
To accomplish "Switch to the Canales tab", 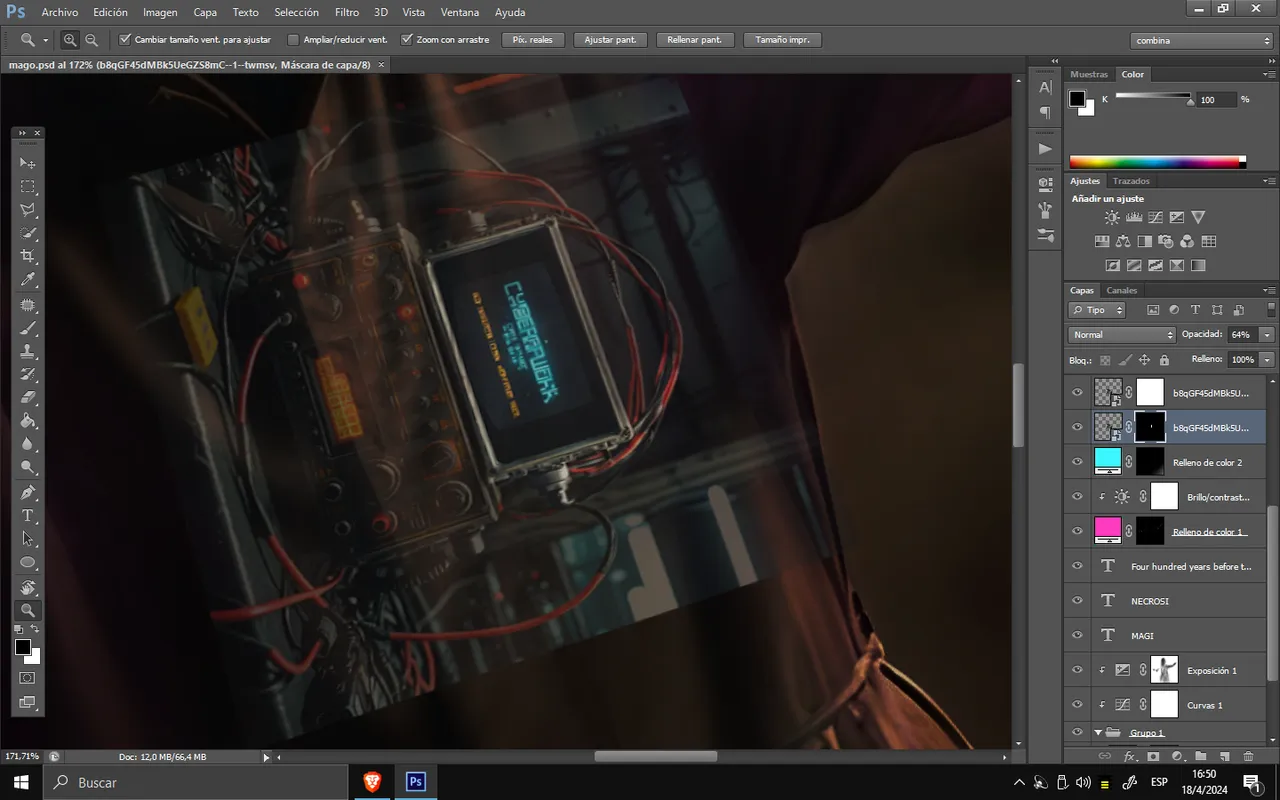I will click(x=1122, y=291).
